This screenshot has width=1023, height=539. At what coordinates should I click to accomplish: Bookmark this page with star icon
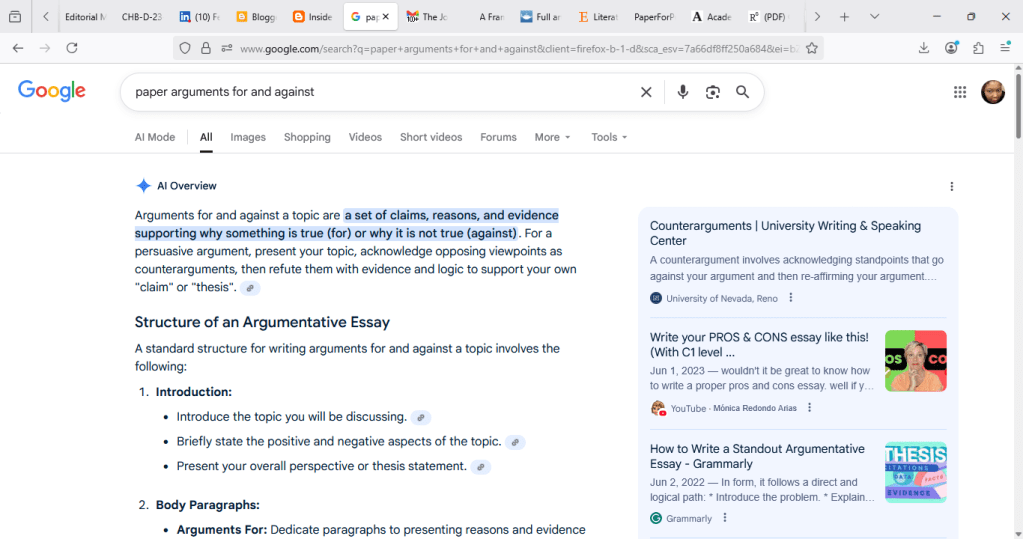(812, 48)
